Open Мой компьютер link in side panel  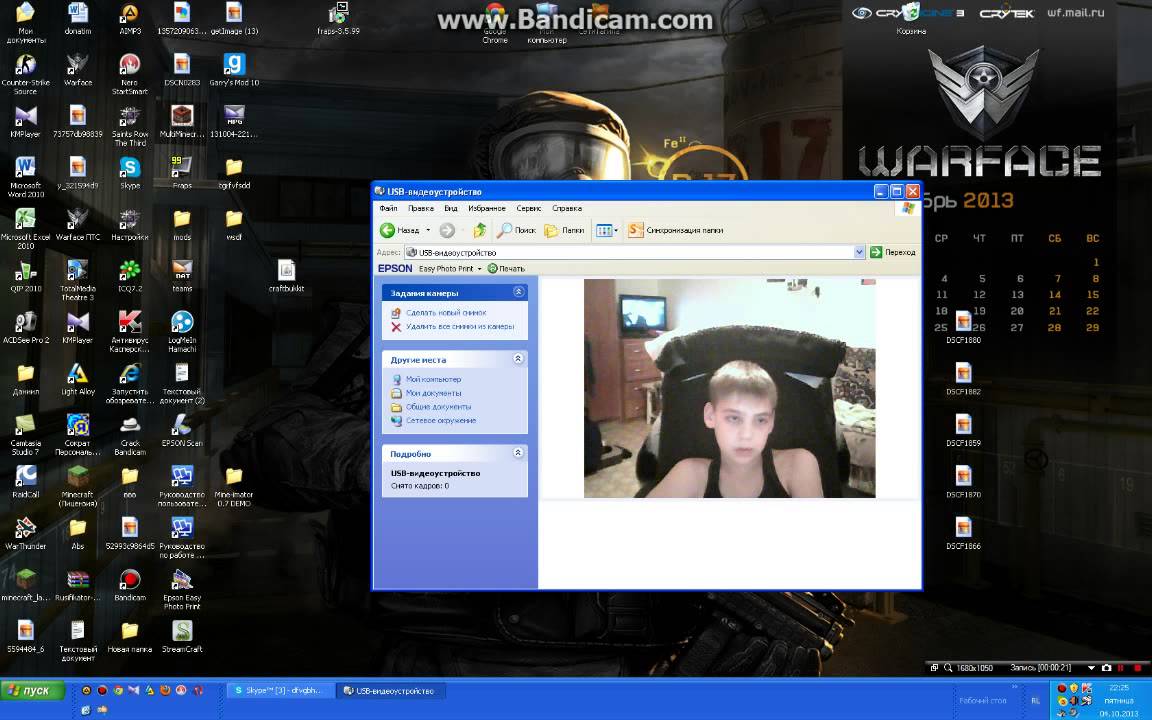coord(433,379)
